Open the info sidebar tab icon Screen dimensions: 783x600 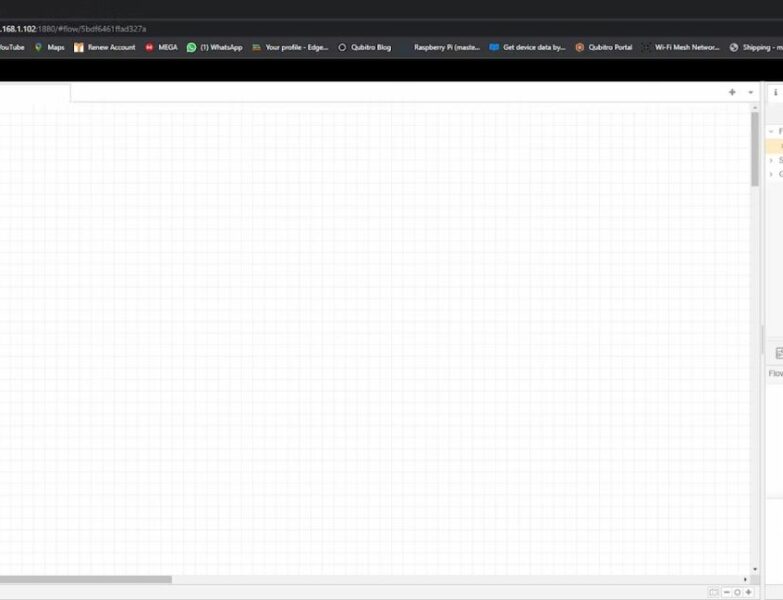775,92
